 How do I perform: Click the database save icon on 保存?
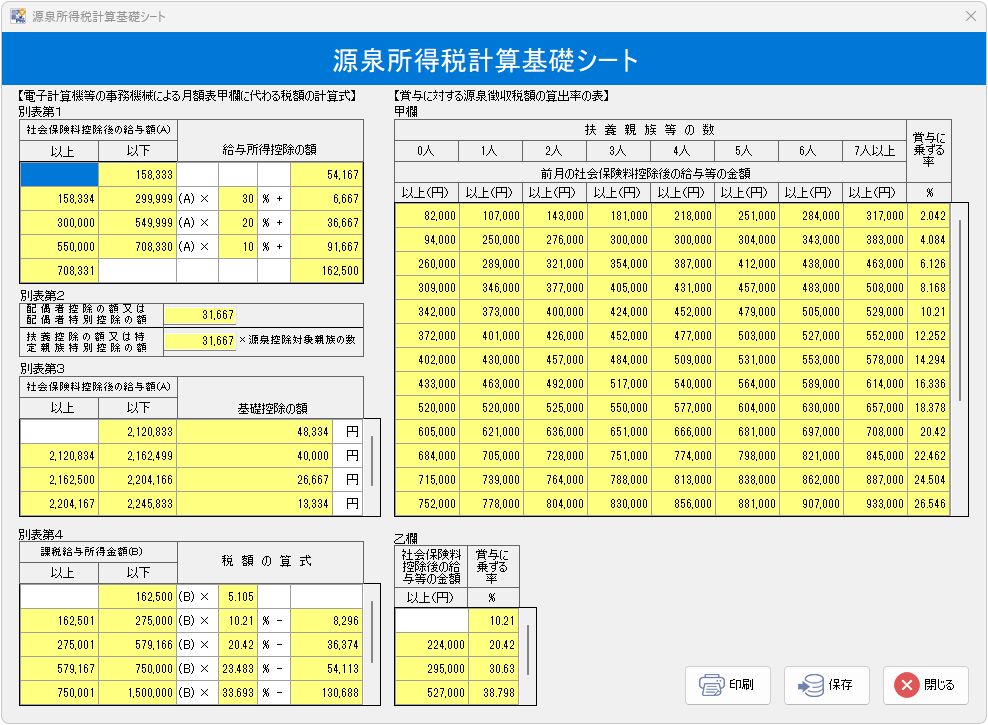click(x=809, y=686)
